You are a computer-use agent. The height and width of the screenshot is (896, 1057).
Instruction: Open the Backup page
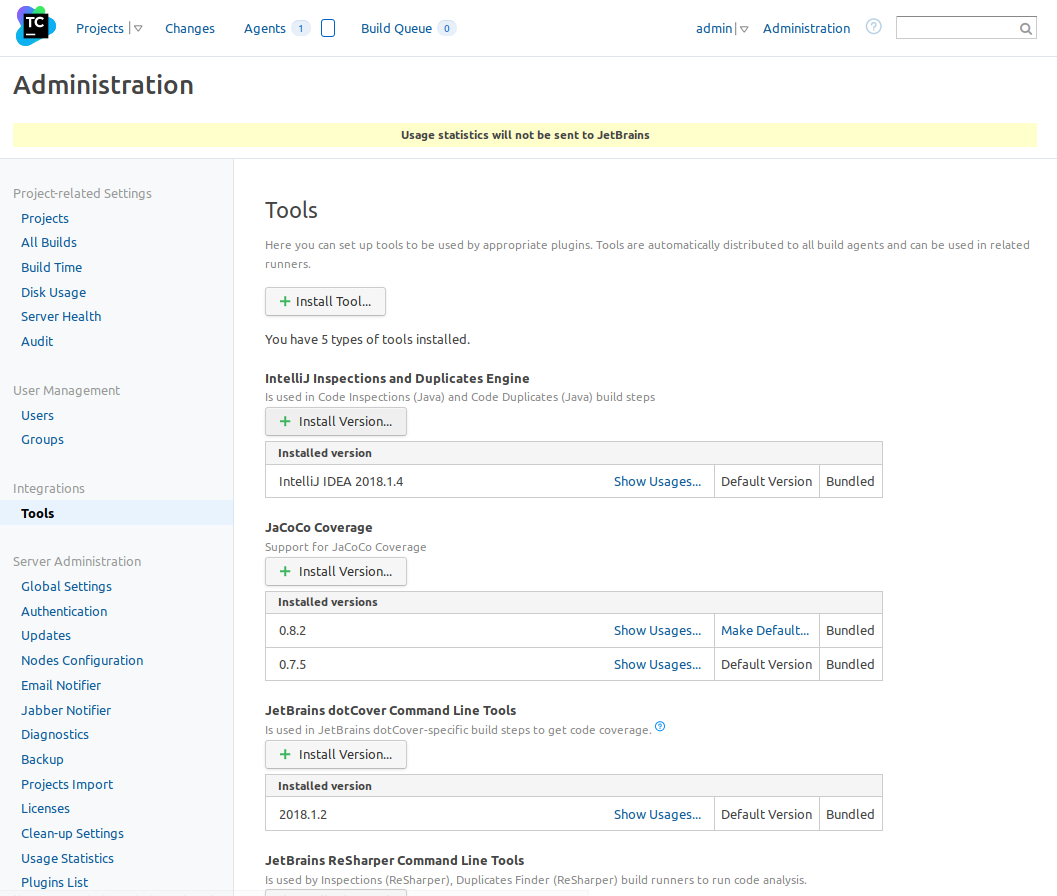click(42, 759)
